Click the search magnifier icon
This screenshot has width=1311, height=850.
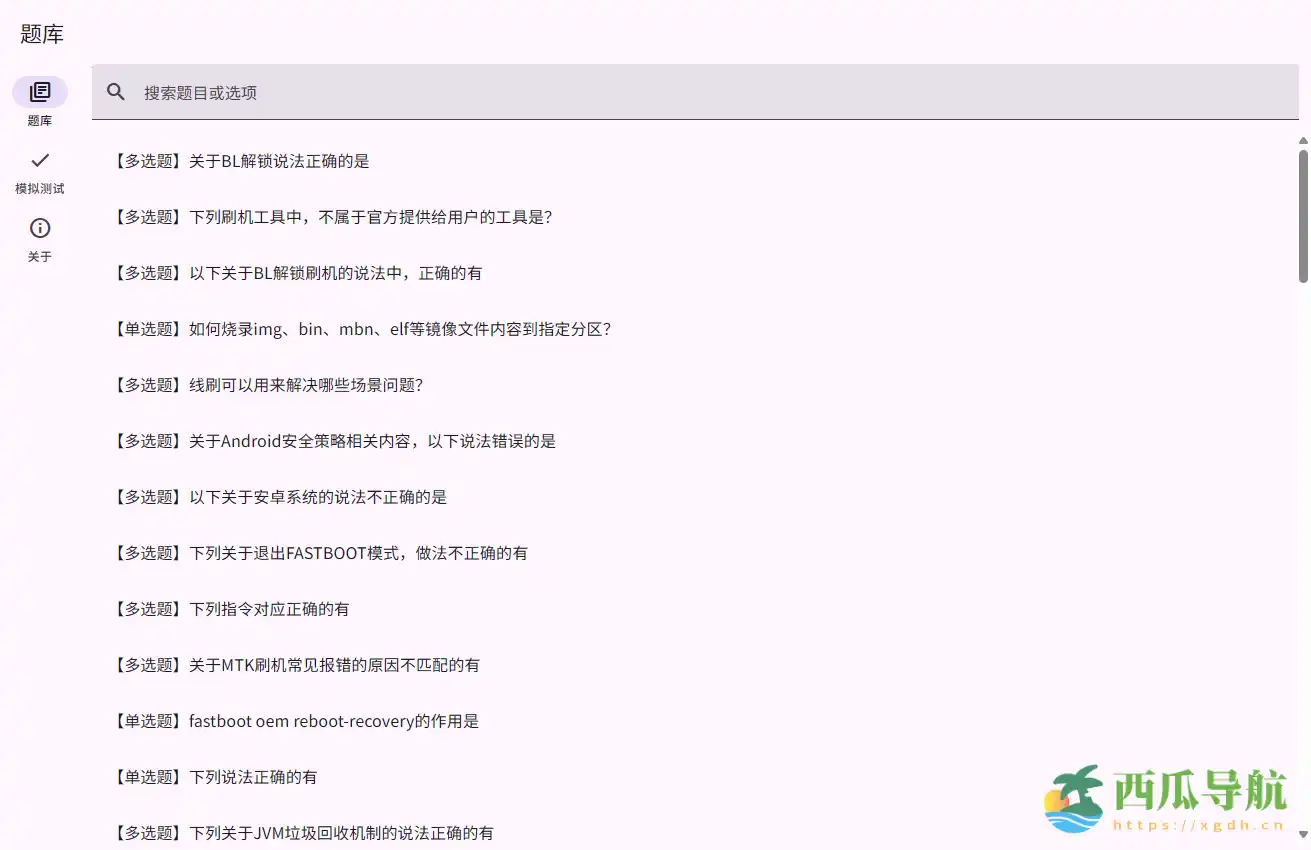pyautogui.click(x=115, y=91)
